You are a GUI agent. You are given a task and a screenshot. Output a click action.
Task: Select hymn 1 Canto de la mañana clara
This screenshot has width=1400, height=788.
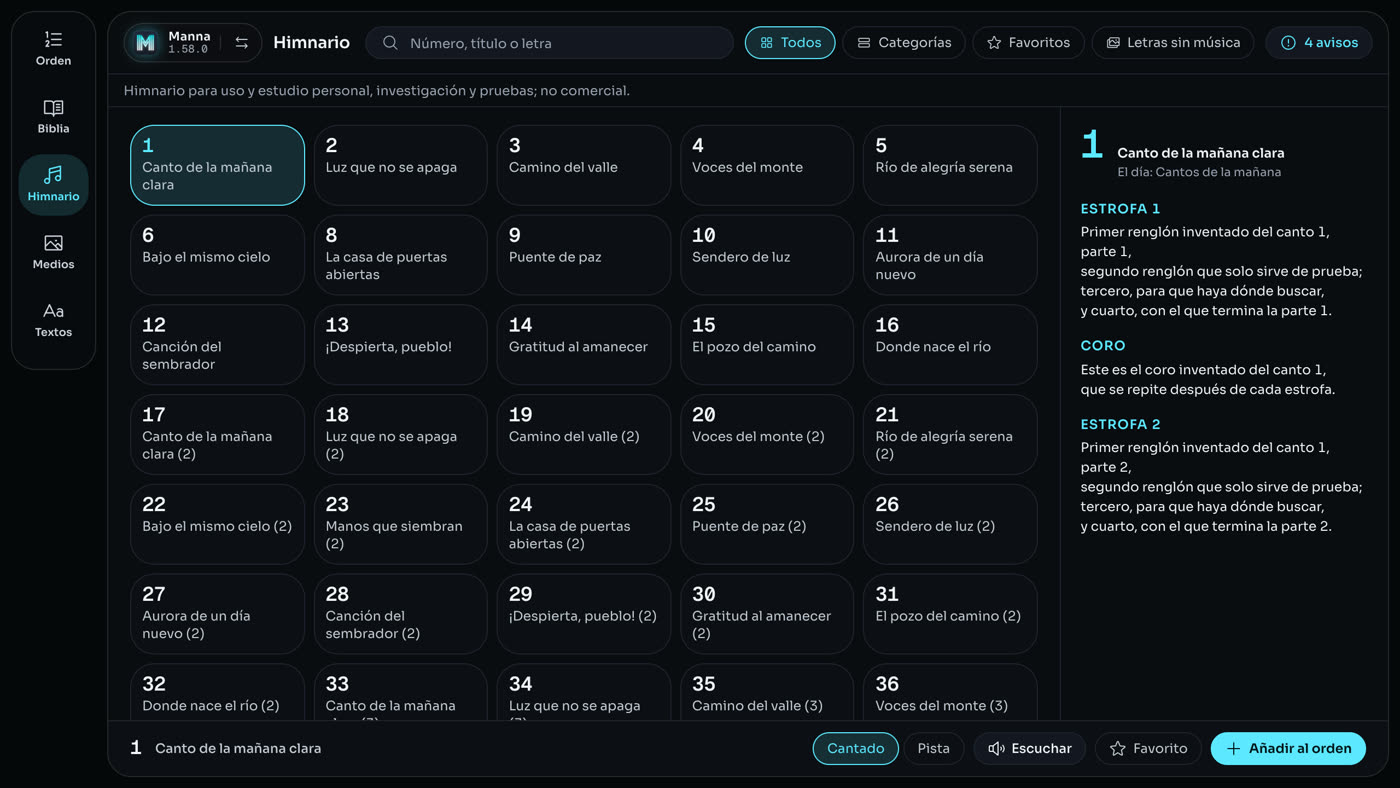(217, 165)
